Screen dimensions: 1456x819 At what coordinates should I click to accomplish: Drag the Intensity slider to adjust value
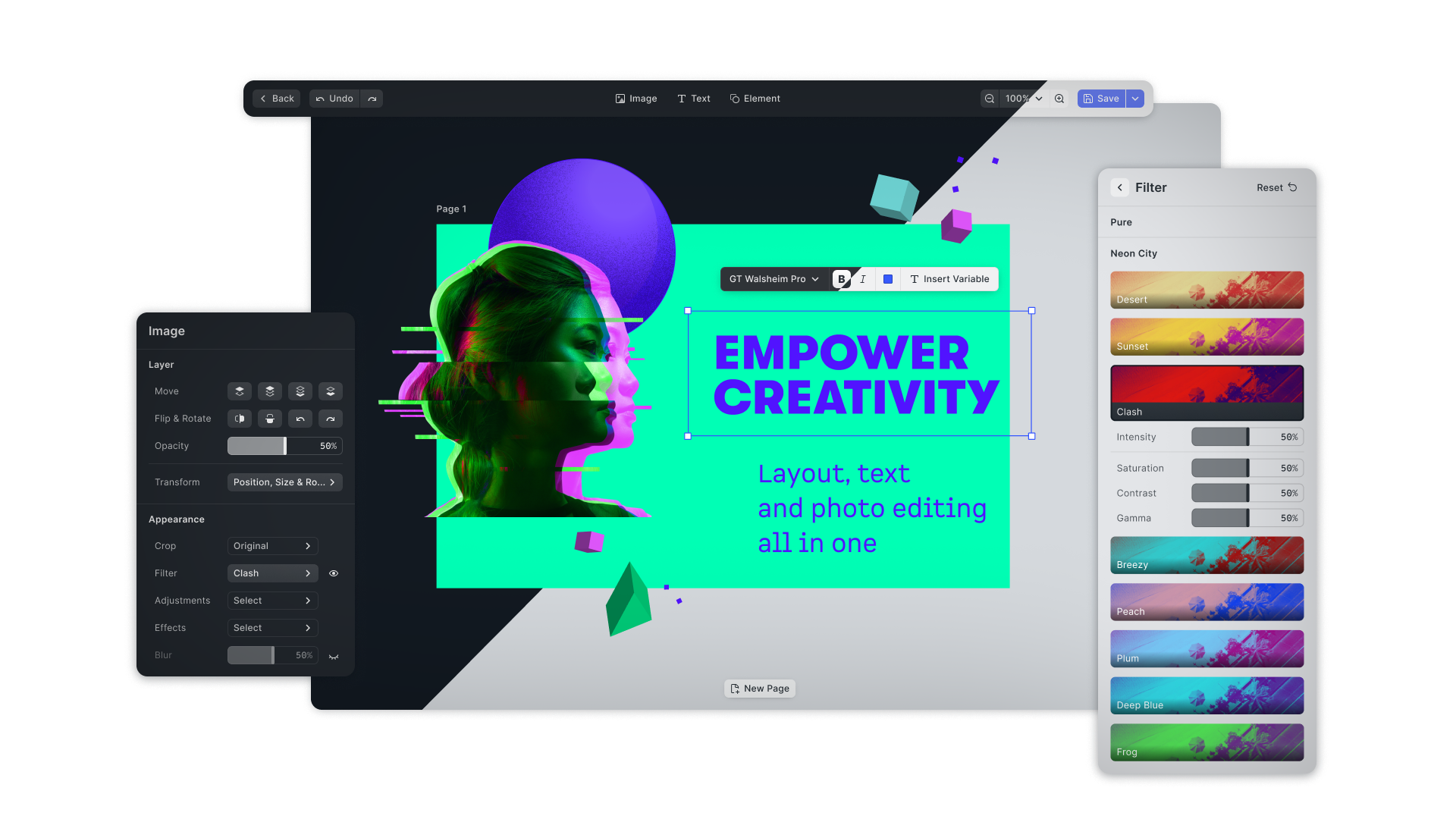1247,436
